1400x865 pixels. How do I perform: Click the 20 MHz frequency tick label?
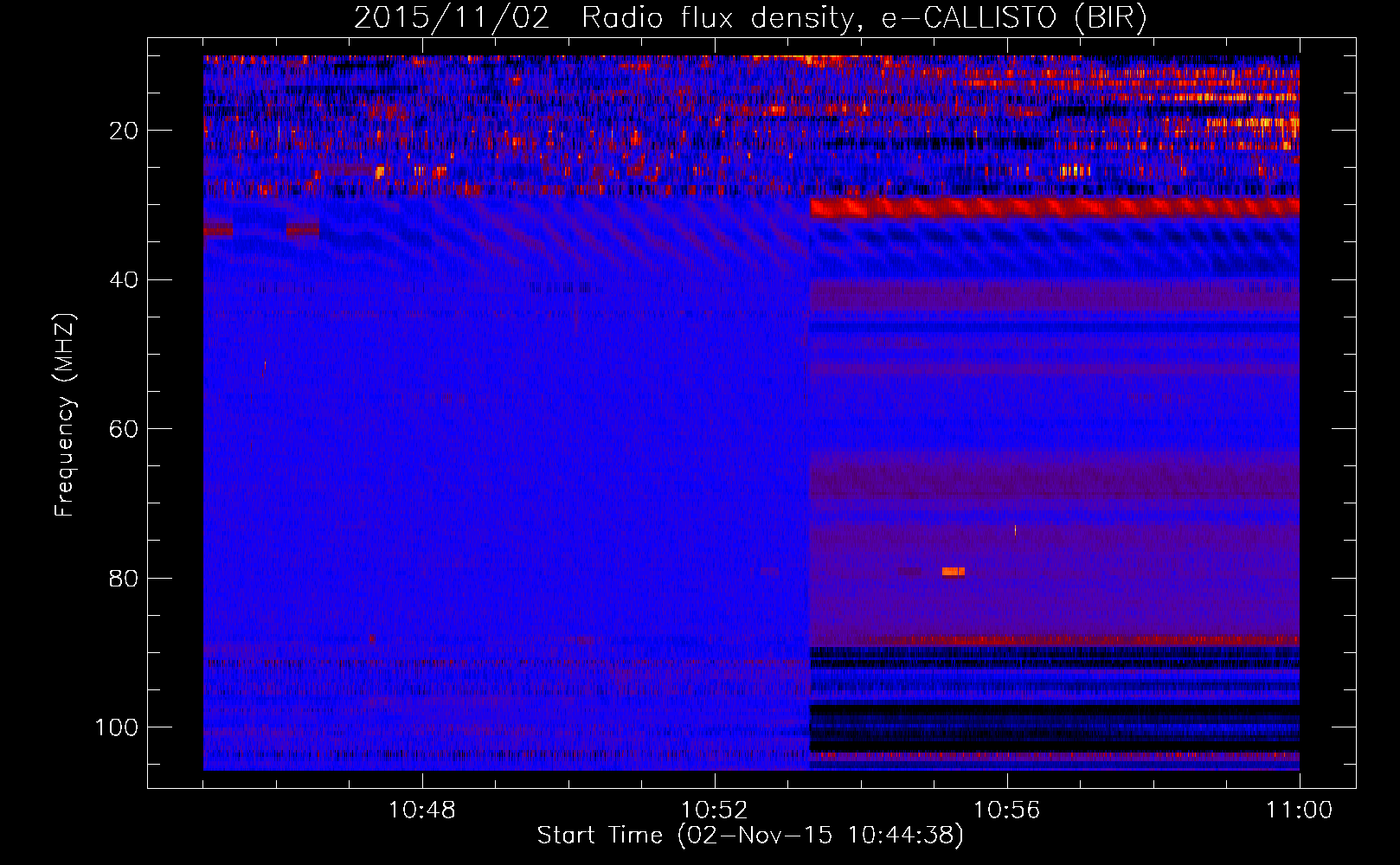pos(125,131)
